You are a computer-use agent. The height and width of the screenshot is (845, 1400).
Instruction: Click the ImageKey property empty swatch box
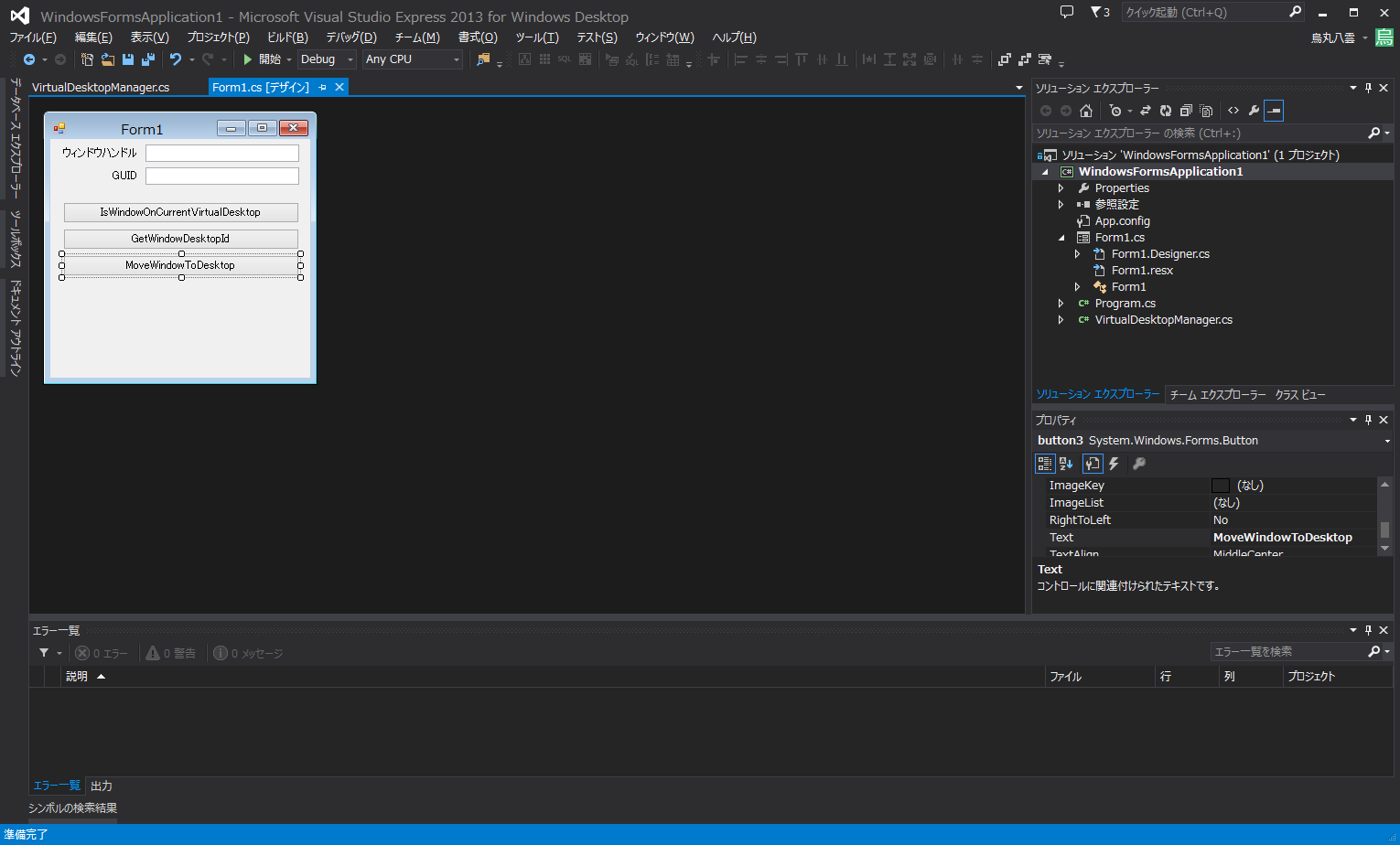[1221, 486]
